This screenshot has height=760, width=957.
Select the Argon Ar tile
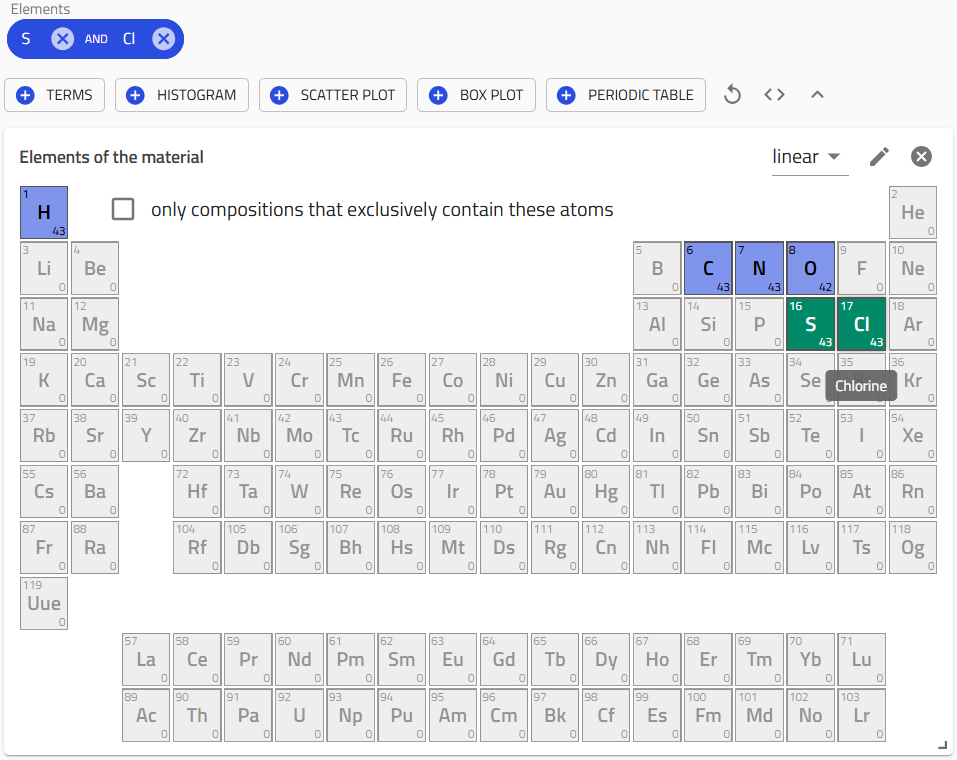point(913,324)
